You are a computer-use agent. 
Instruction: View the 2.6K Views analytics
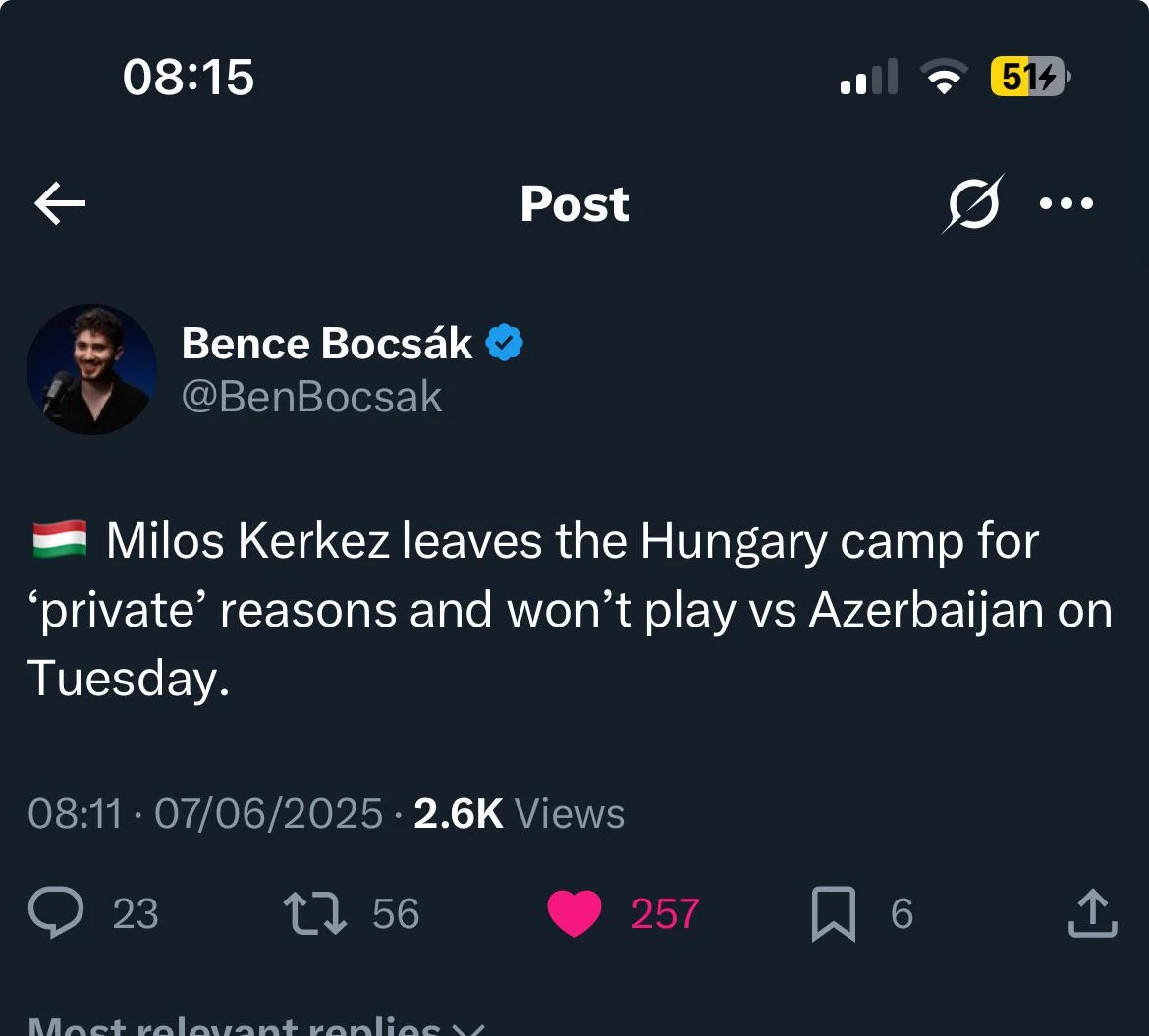(519, 813)
